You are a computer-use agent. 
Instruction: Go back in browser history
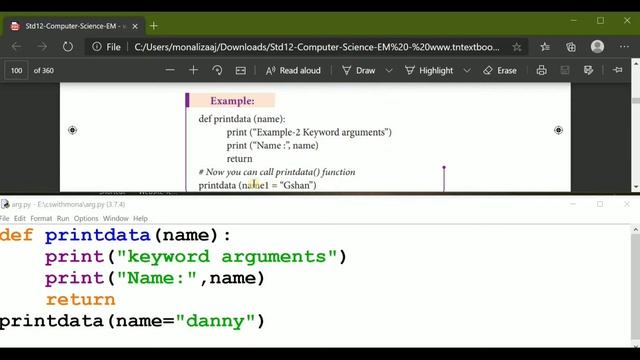[x=16, y=47]
